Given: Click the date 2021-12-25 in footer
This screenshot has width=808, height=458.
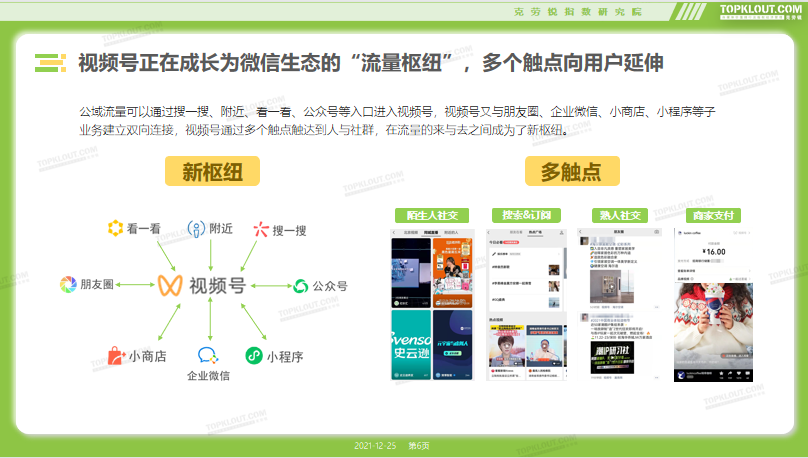Looking at the screenshot, I should point(375,446).
